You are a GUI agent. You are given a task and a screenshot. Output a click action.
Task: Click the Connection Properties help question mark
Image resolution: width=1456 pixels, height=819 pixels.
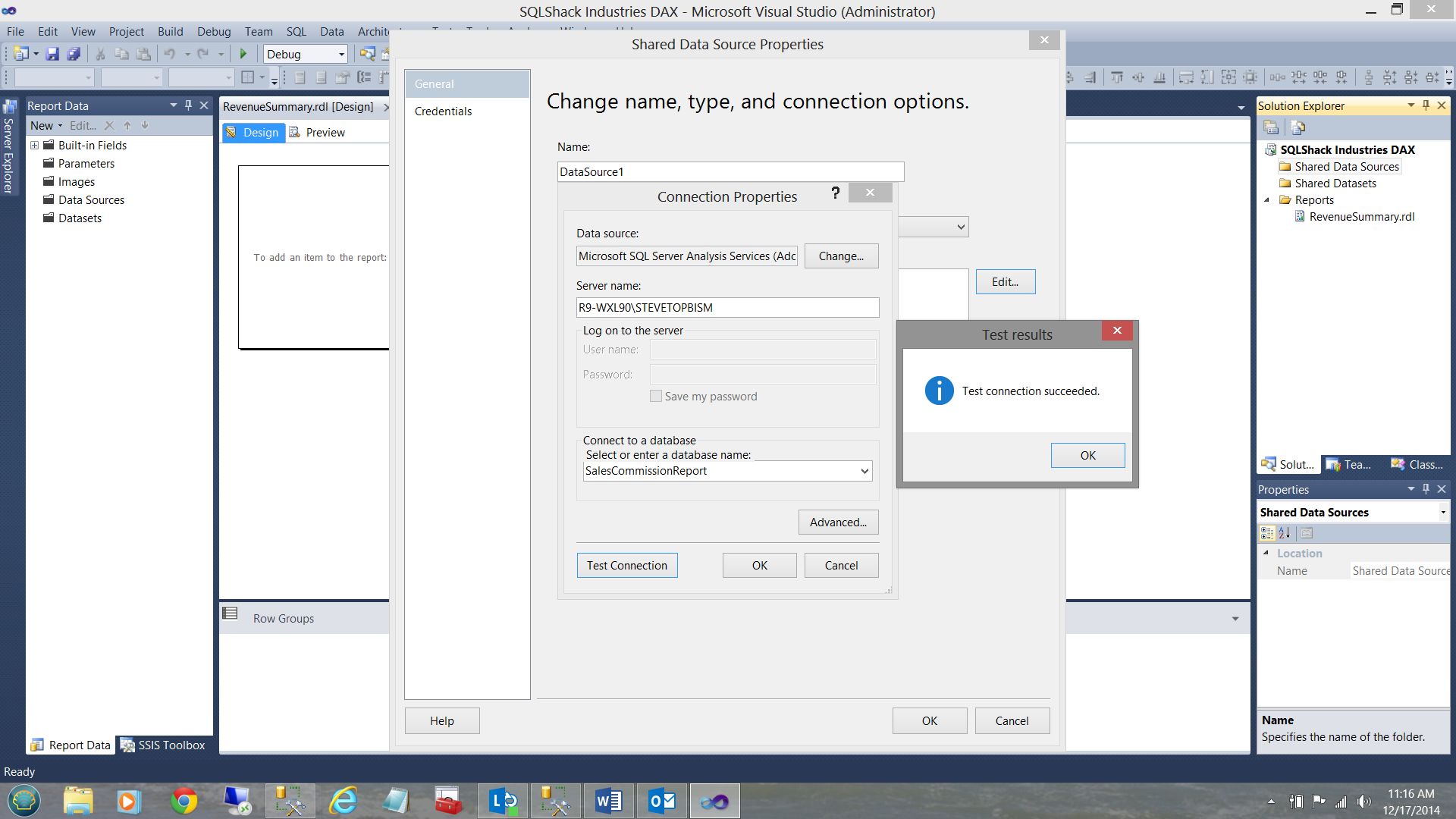pyautogui.click(x=835, y=193)
